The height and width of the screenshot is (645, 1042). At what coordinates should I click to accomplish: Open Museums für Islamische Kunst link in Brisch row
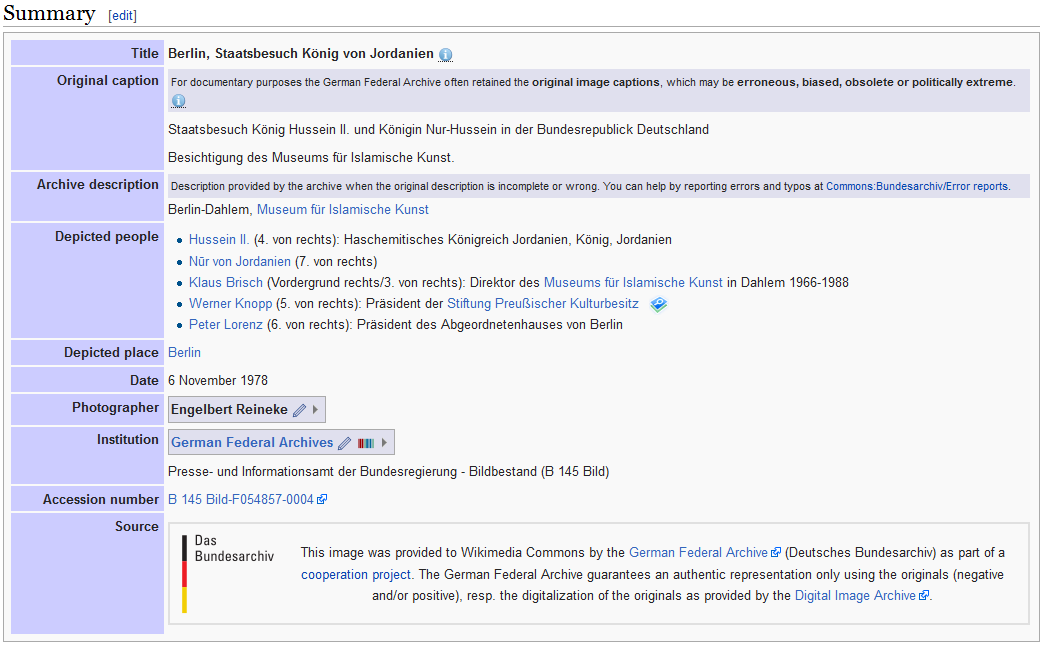pos(633,283)
